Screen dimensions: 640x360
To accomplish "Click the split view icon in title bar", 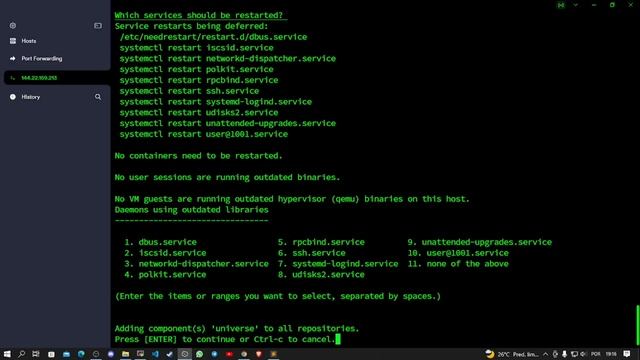I will [x=561, y=5].
